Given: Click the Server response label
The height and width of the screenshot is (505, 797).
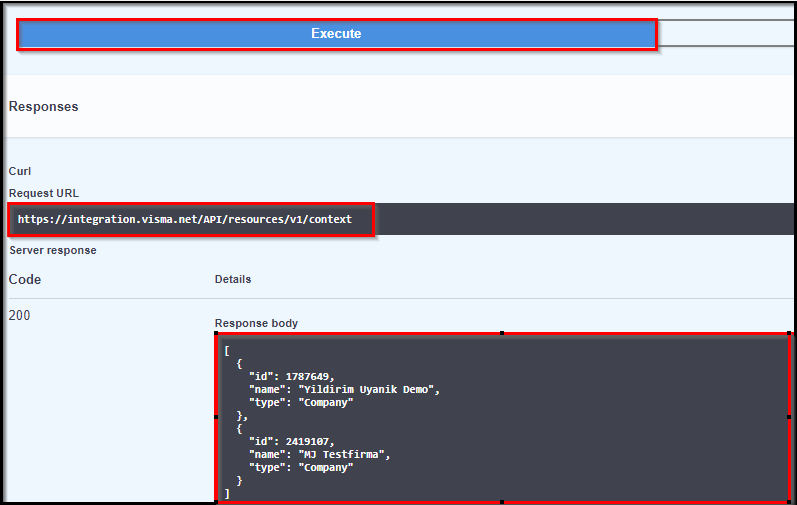Looking at the screenshot, I should [53, 250].
